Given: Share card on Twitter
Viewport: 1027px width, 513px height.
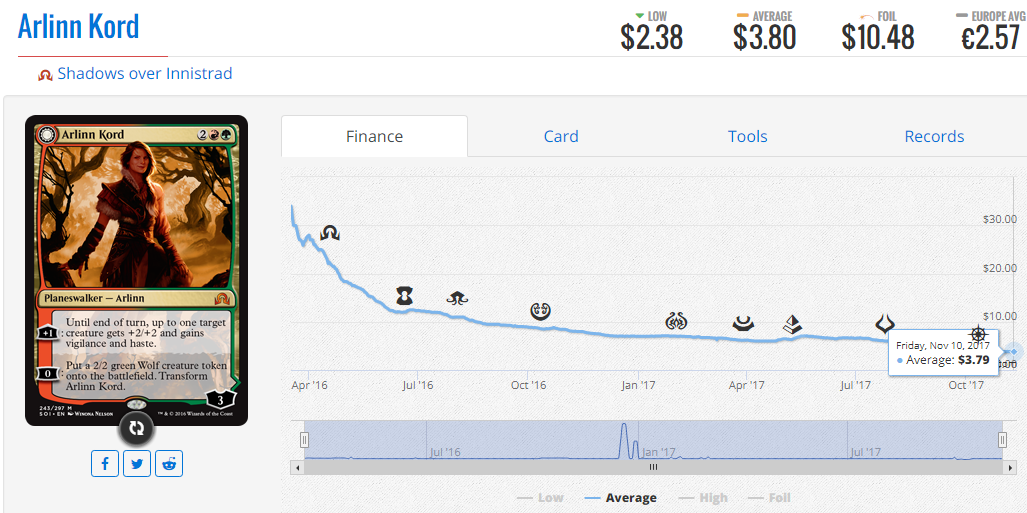Looking at the screenshot, I should point(137,464).
